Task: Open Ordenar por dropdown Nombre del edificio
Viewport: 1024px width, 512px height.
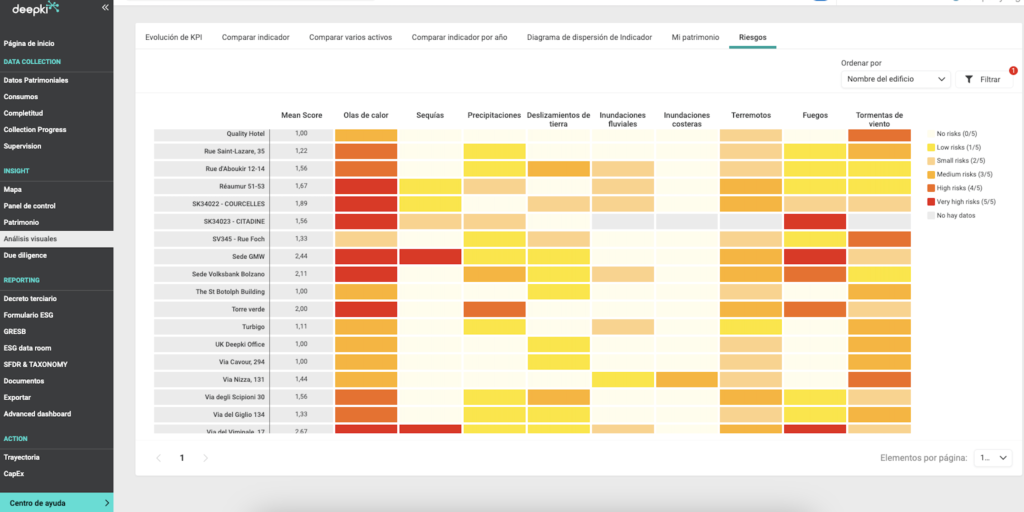Action: (895, 79)
